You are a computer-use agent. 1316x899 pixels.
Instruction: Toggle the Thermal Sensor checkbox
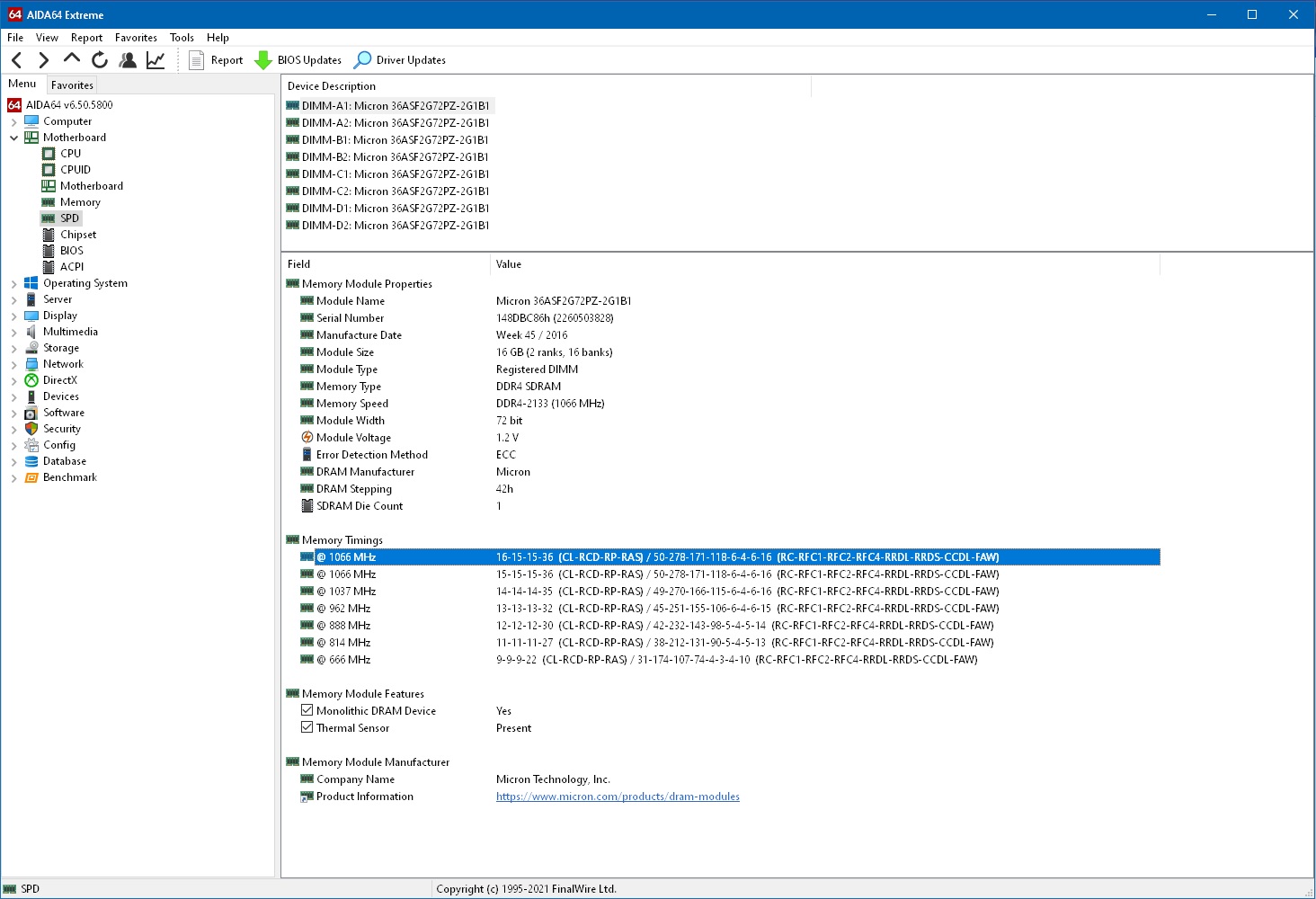(x=307, y=727)
